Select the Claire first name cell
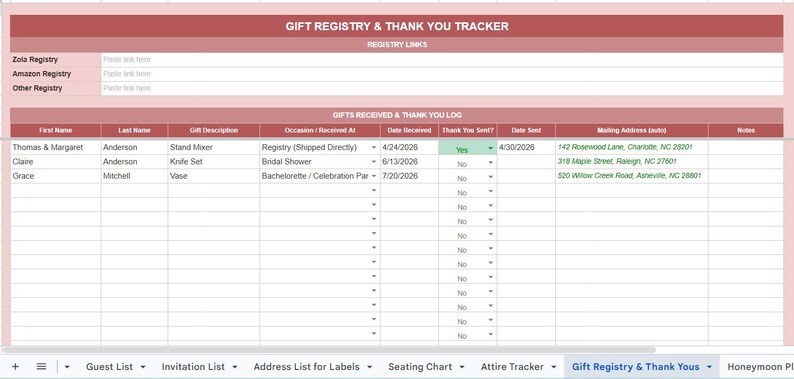 (56, 162)
